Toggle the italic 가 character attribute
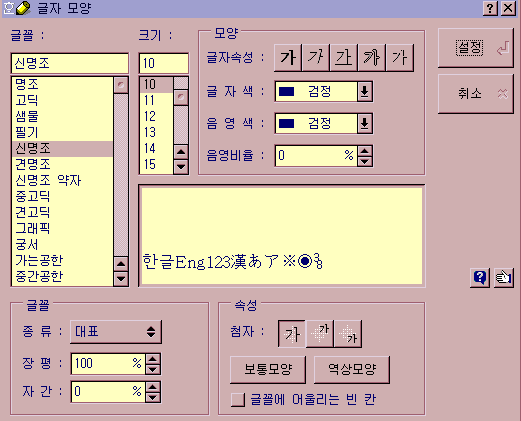This screenshot has height=421, width=521. pyautogui.click(x=316, y=57)
